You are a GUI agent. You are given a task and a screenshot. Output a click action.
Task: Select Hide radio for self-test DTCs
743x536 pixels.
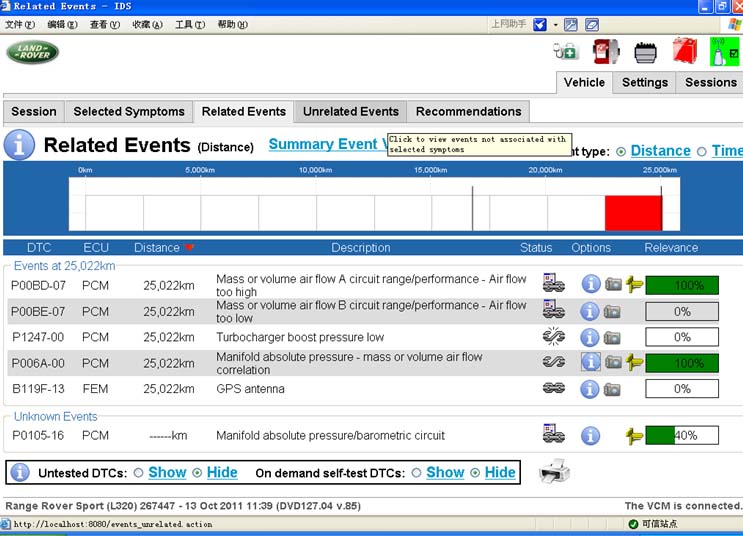[x=475, y=473]
